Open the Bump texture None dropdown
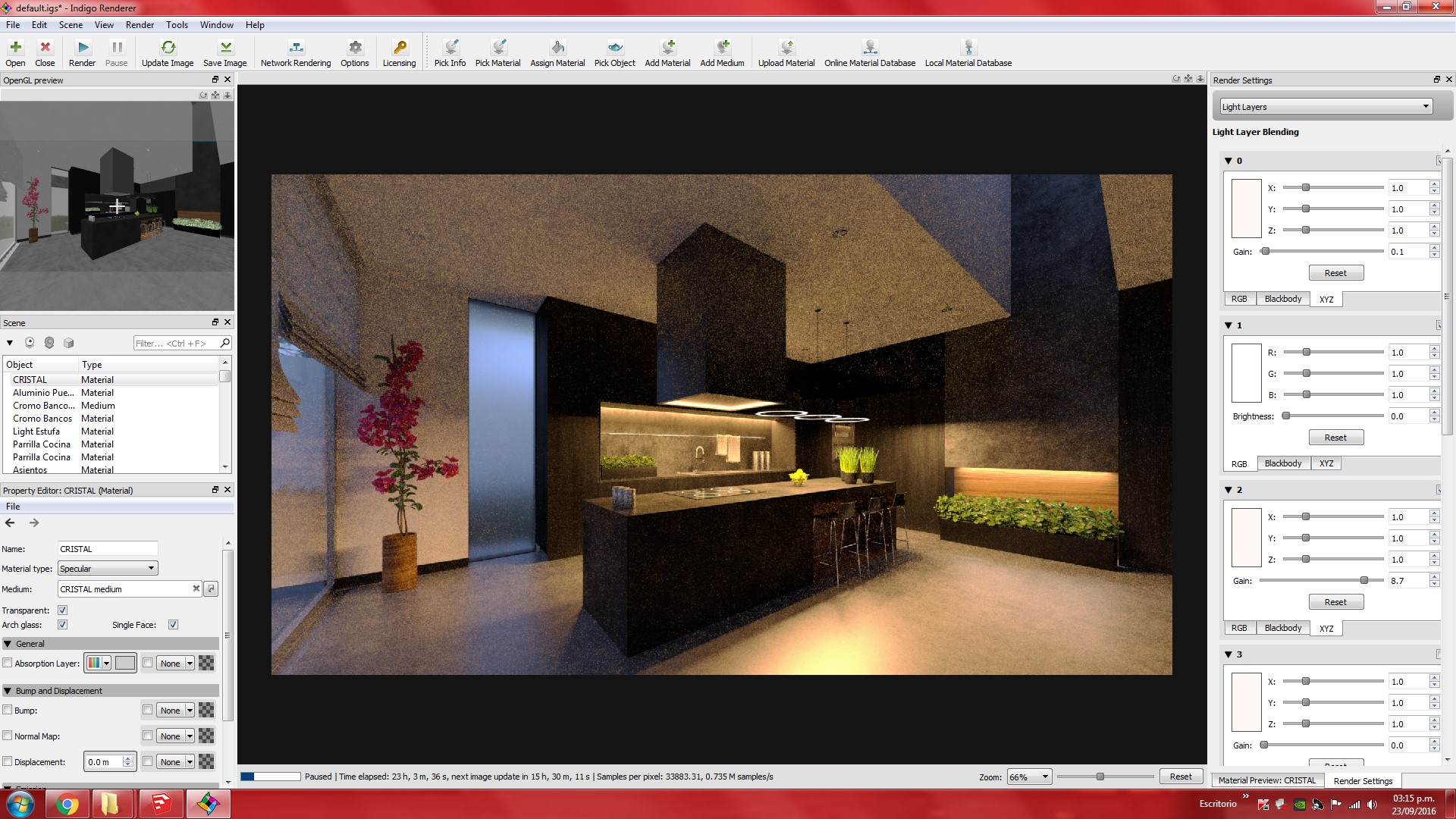This screenshot has width=1456, height=819. [x=176, y=711]
